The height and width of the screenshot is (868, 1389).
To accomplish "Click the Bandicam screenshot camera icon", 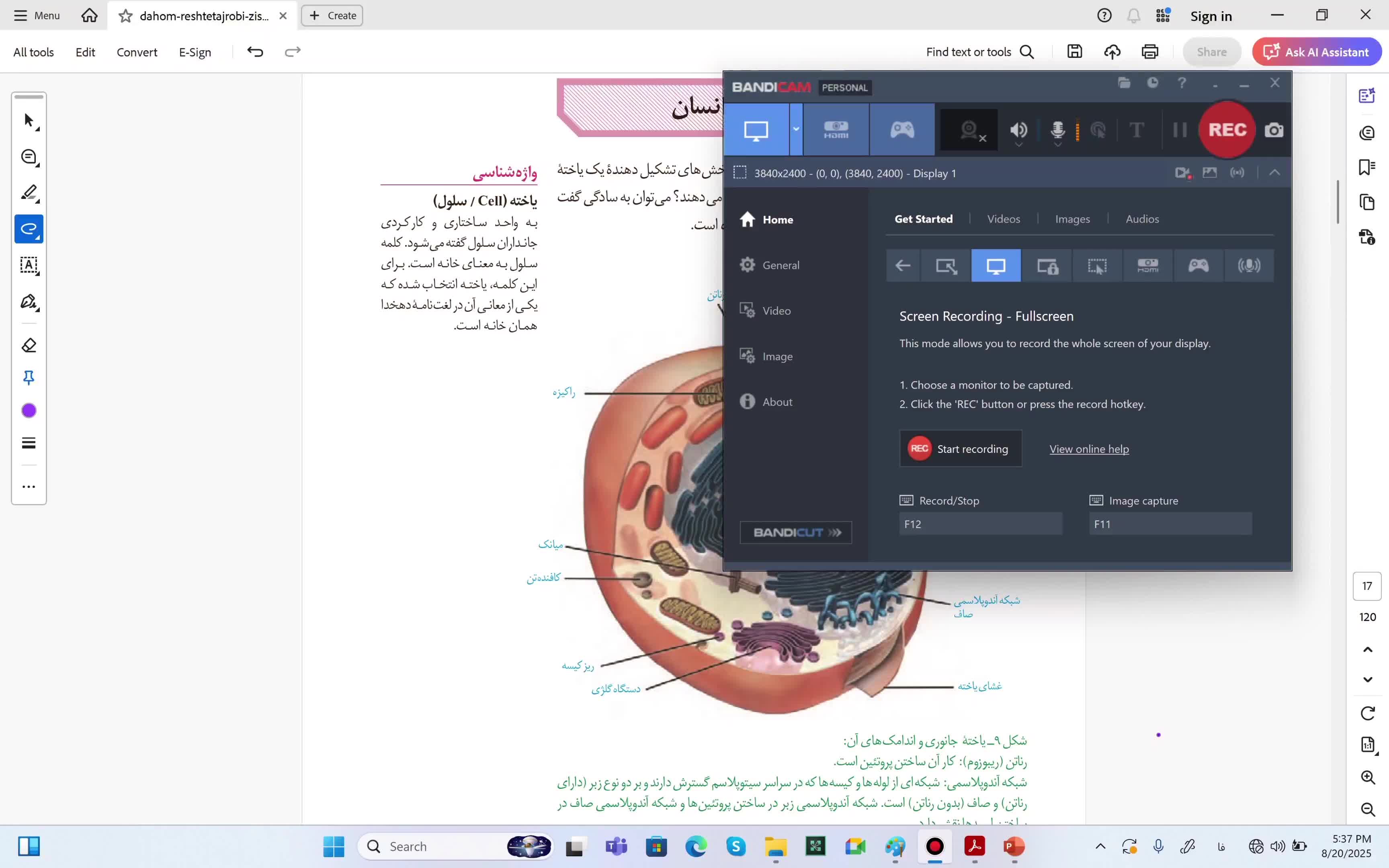I will (1274, 130).
